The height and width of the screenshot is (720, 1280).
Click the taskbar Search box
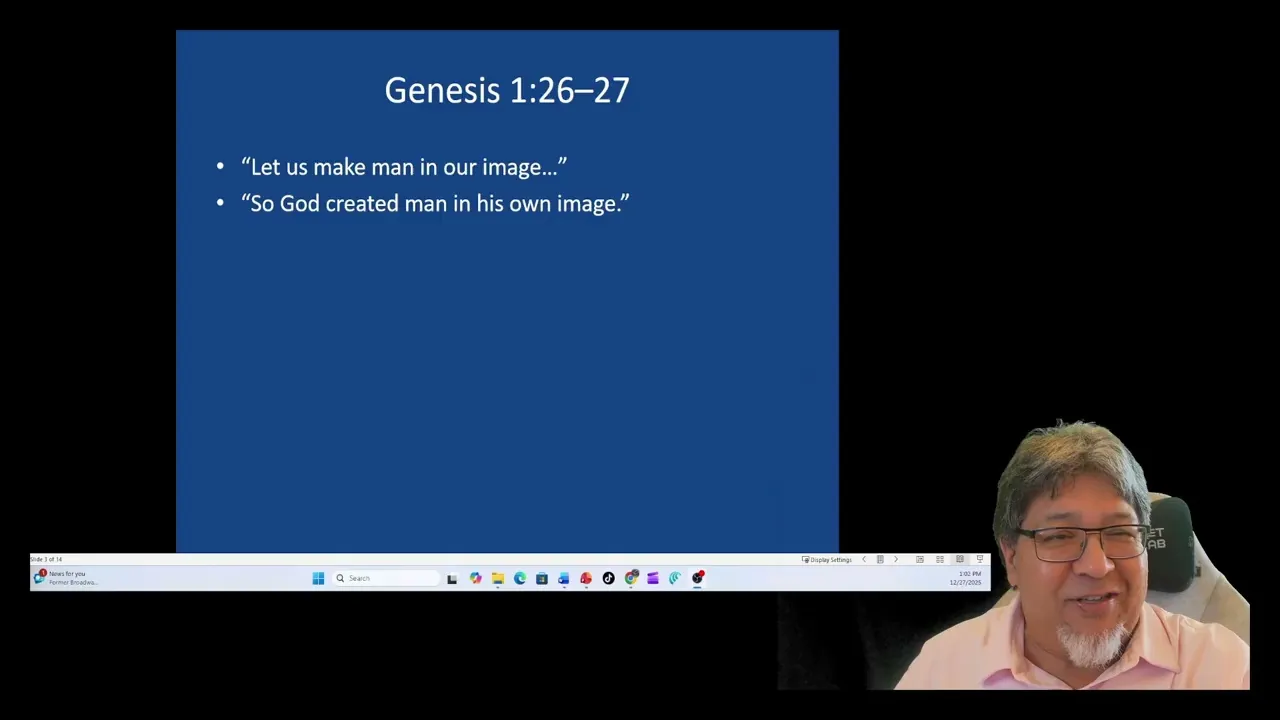[387, 578]
